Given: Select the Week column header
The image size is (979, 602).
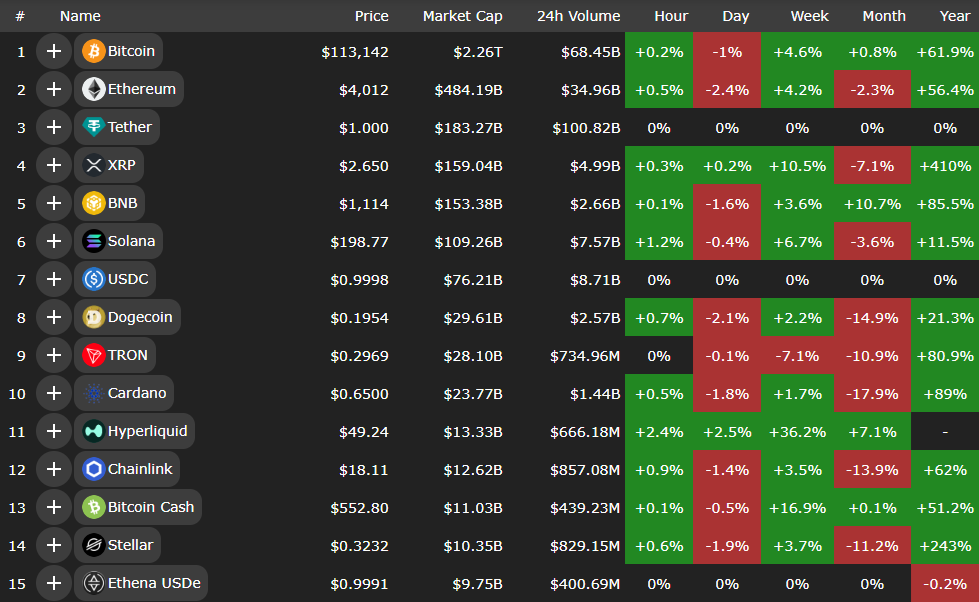Looking at the screenshot, I should coord(809,16).
